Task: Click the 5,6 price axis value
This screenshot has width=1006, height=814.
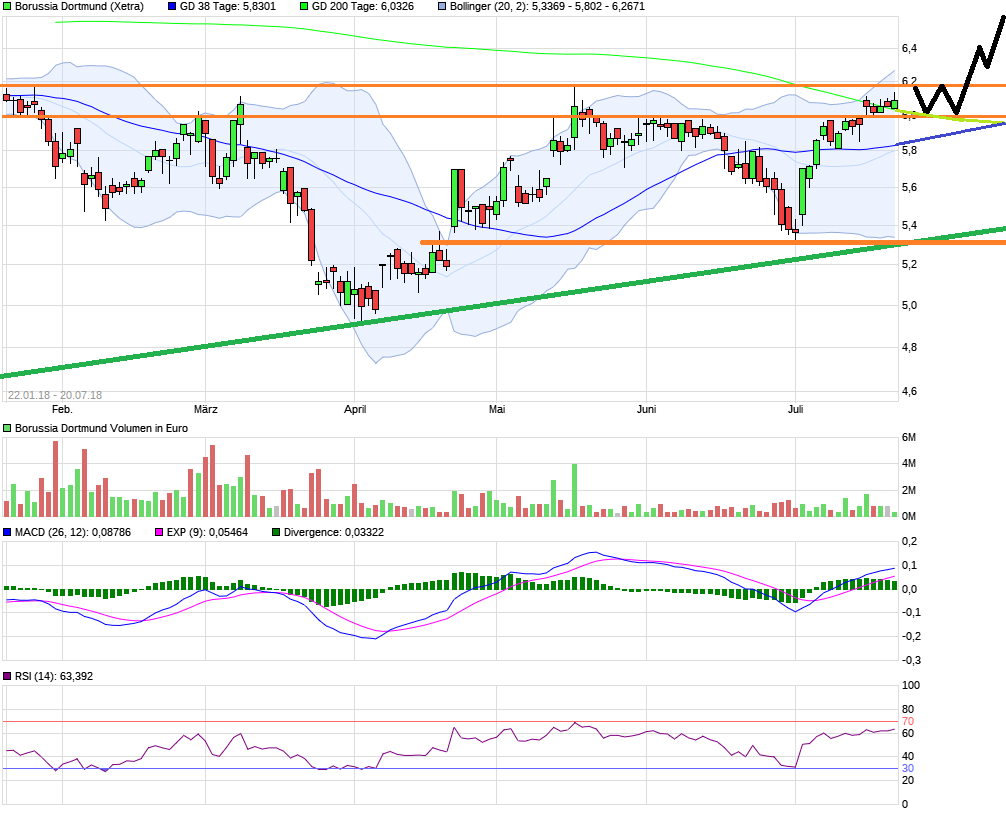Action: coord(909,187)
